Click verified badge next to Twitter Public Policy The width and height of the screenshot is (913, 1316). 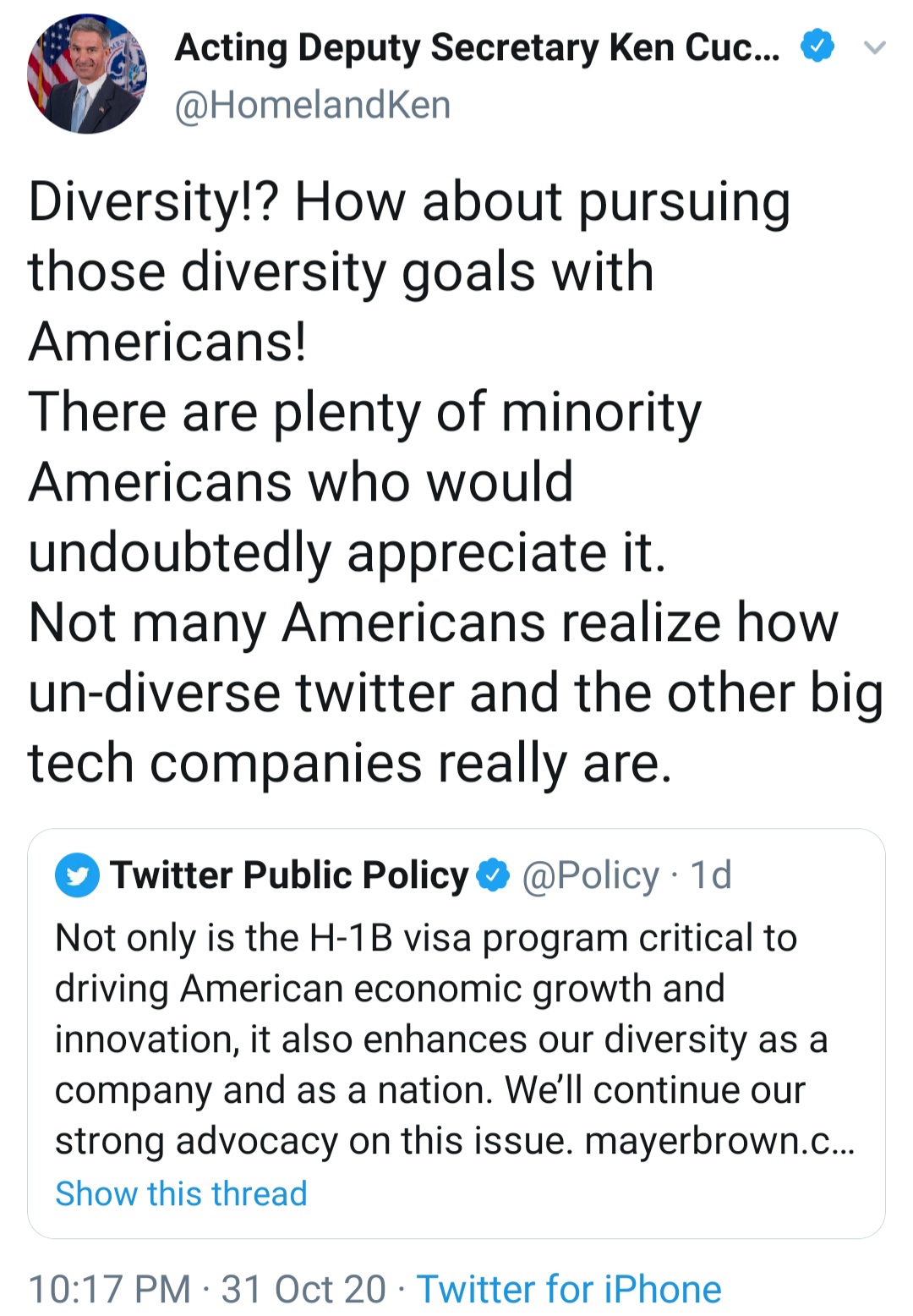(x=493, y=875)
